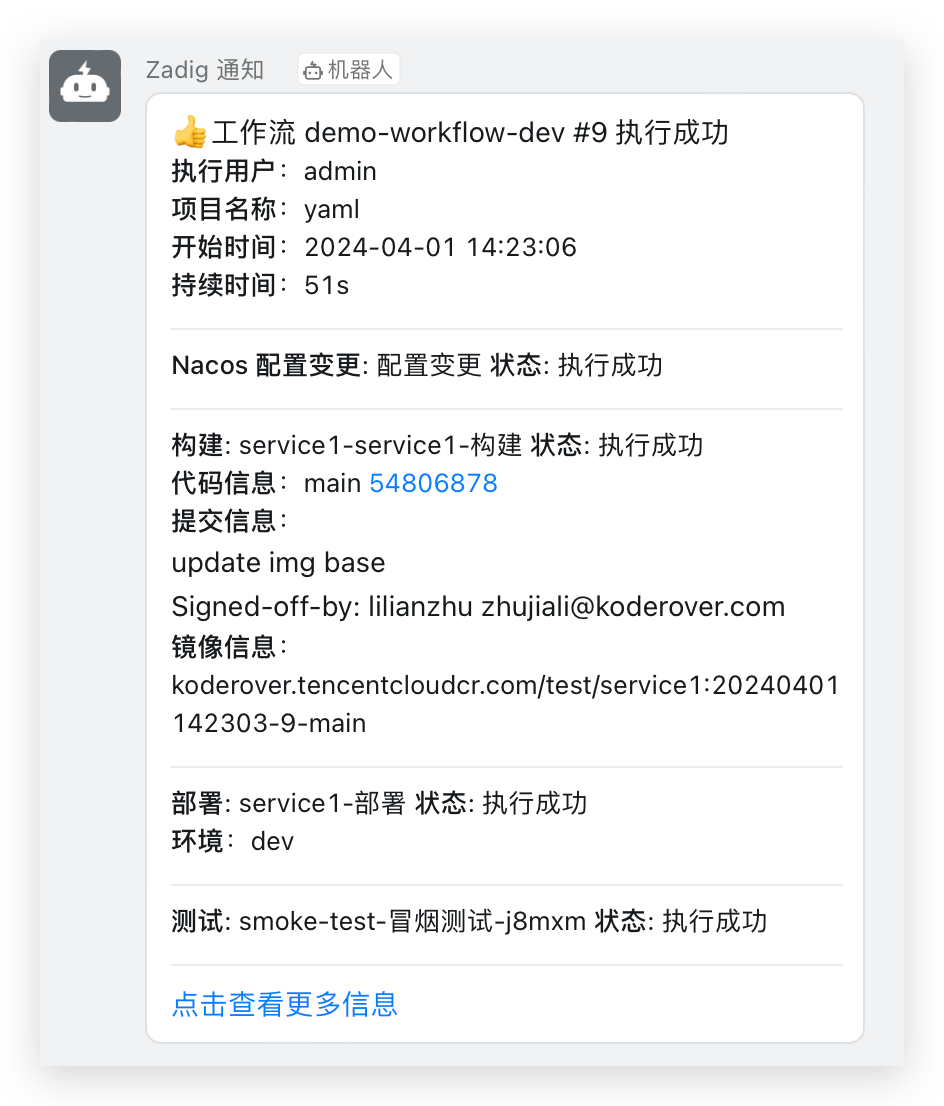944x1106 pixels.
Task: Click the 镜像信息 label
Action: [x=229, y=646]
